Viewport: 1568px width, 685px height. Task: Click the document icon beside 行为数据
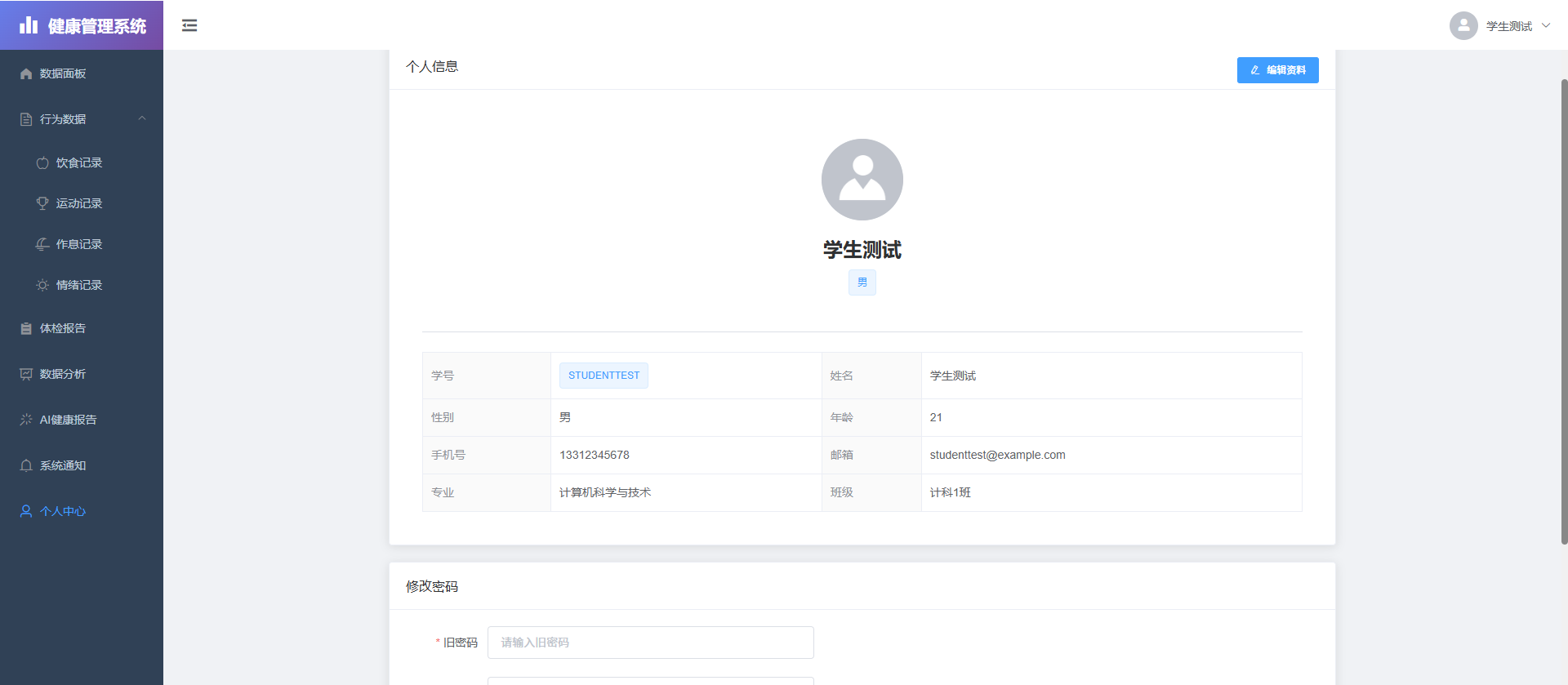point(26,119)
